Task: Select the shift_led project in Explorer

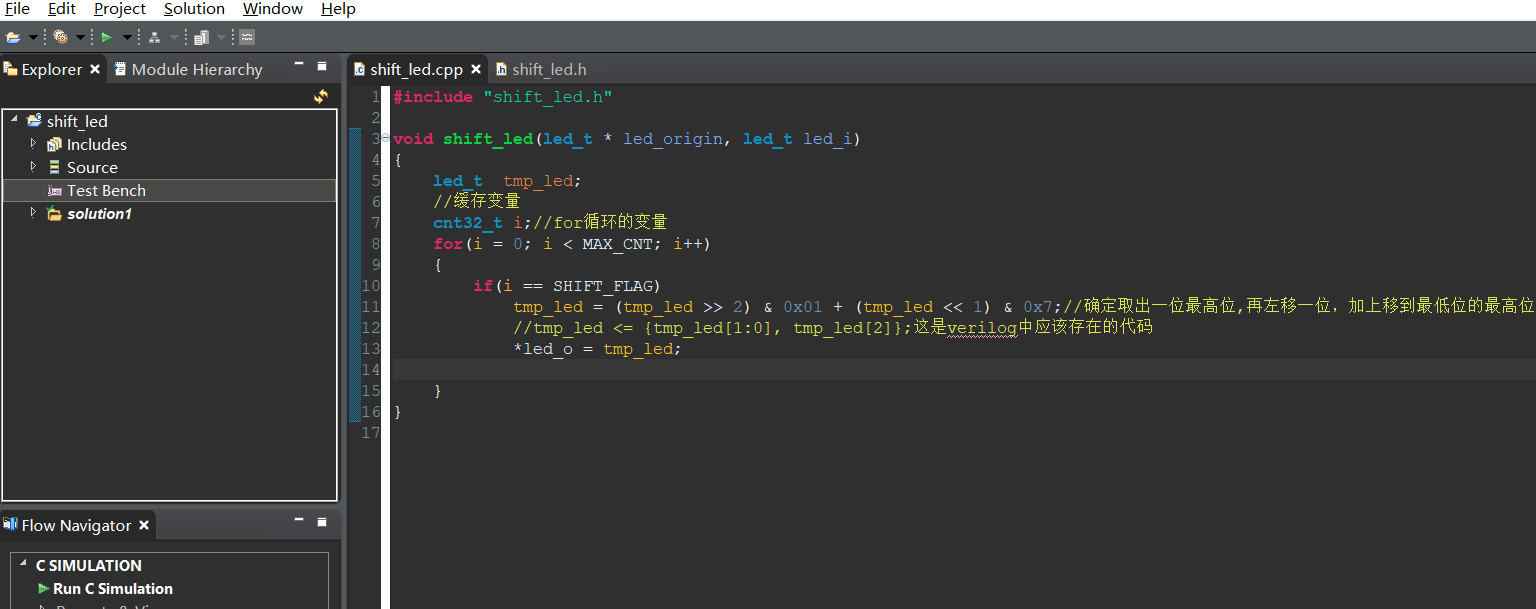Action: 77,121
